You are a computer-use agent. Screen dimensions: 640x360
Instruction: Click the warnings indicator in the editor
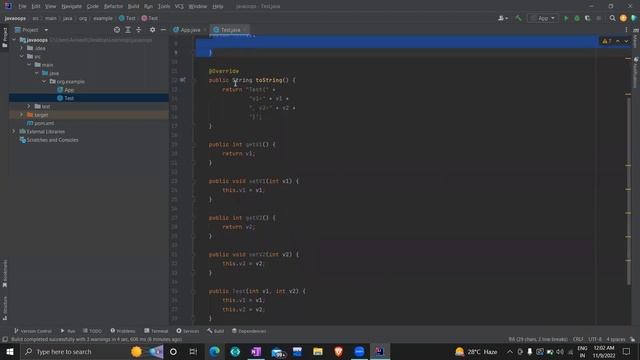click(607, 41)
